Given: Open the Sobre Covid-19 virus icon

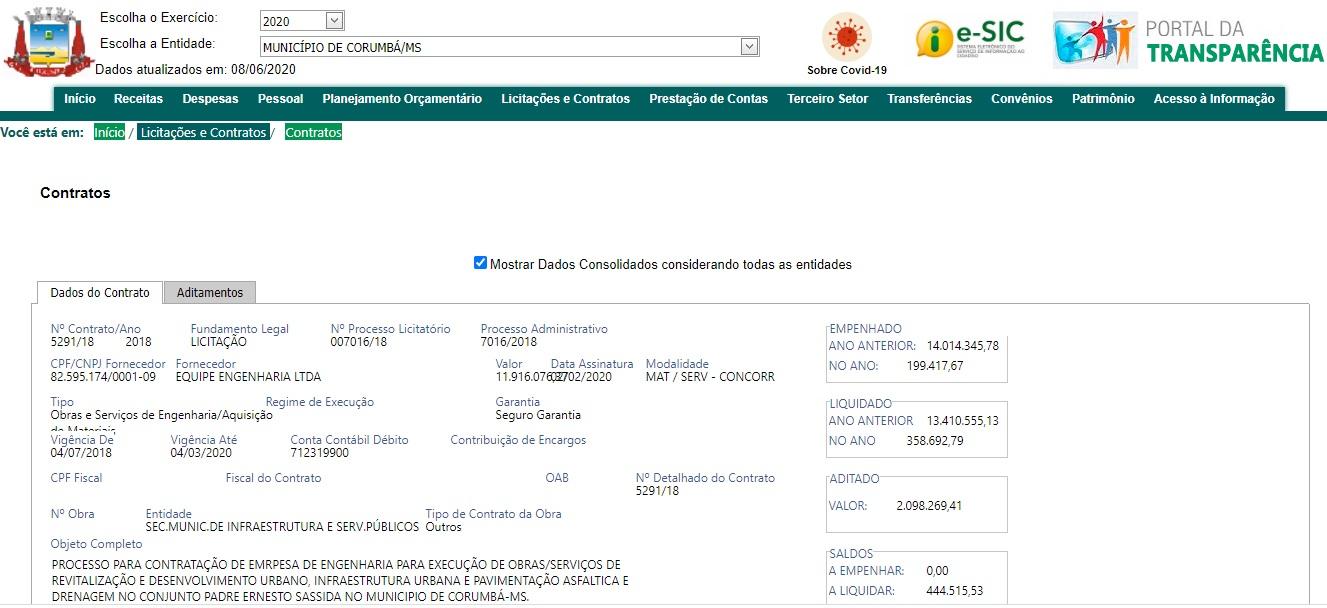Looking at the screenshot, I should (x=846, y=37).
